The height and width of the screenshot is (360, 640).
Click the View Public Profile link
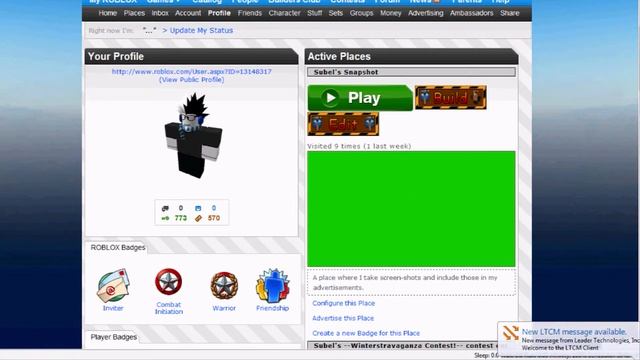tap(191, 80)
